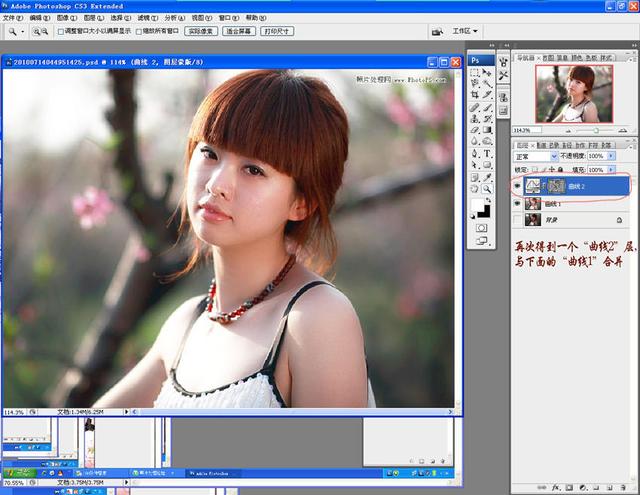
Task: Click the zoom-in icon in options bar
Action: click(36, 32)
